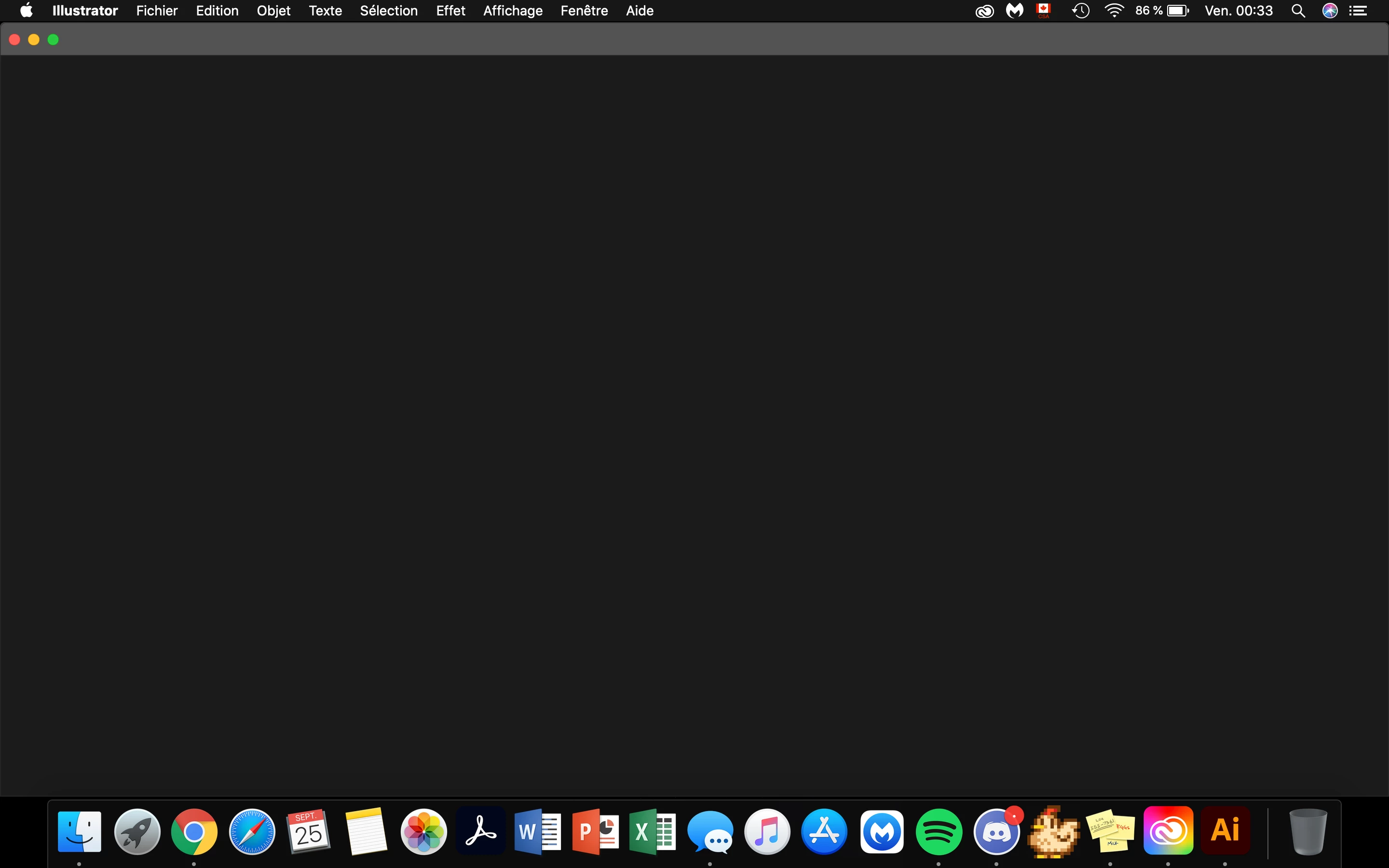Click the Wi-Fi status icon
This screenshot has height=868, width=1389.
coord(1114,11)
